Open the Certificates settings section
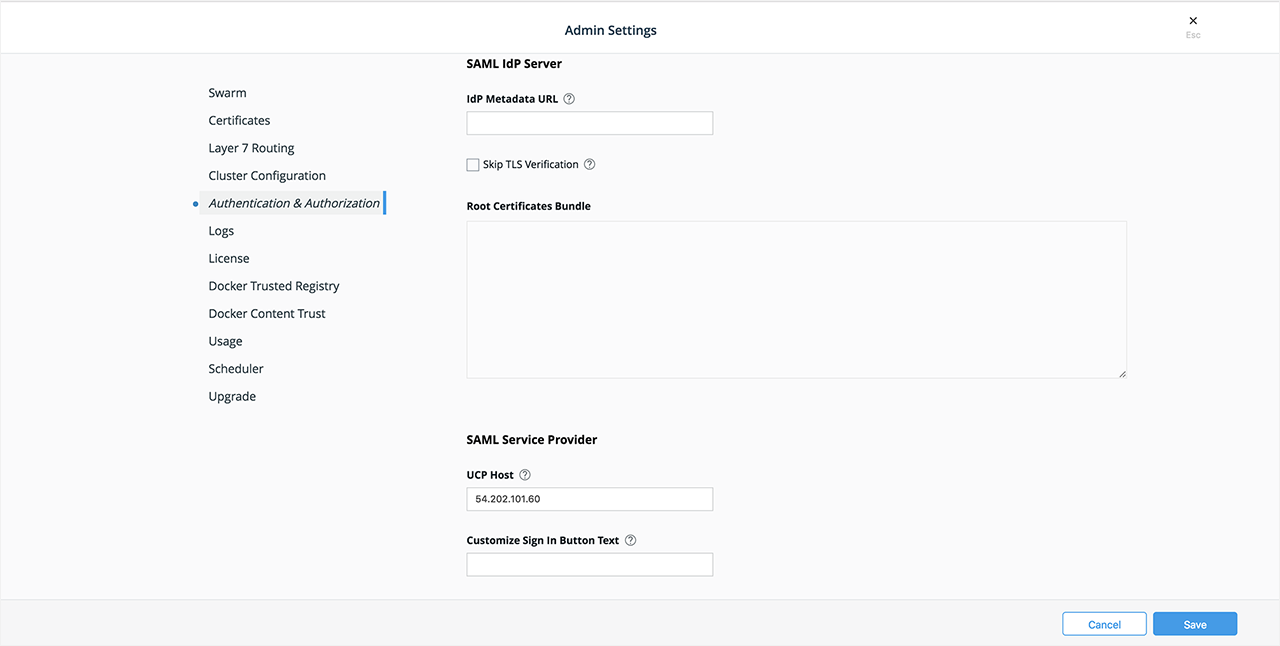 239,120
